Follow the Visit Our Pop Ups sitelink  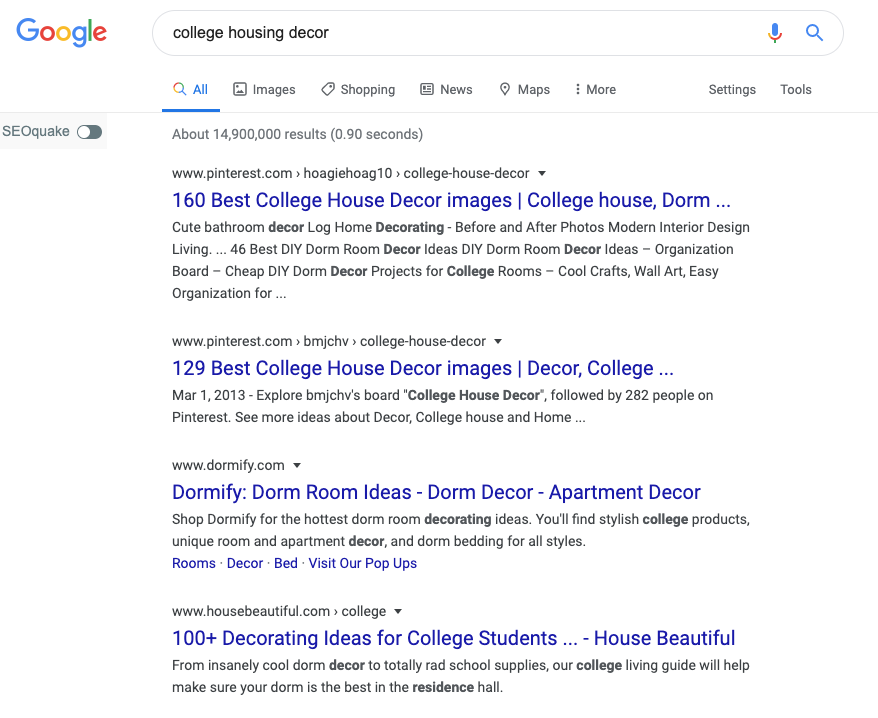(363, 563)
